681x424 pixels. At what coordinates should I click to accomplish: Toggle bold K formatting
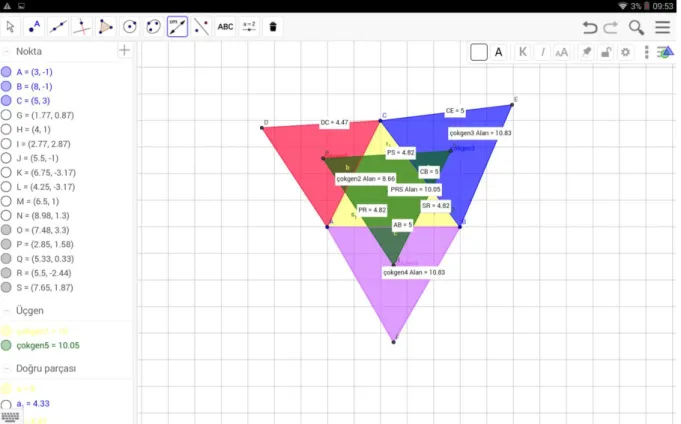tap(522, 52)
